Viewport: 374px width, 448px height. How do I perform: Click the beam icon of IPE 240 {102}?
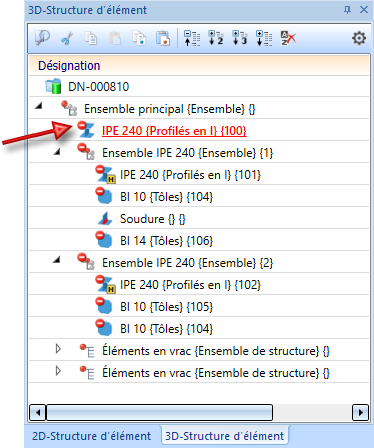pos(106,284)
